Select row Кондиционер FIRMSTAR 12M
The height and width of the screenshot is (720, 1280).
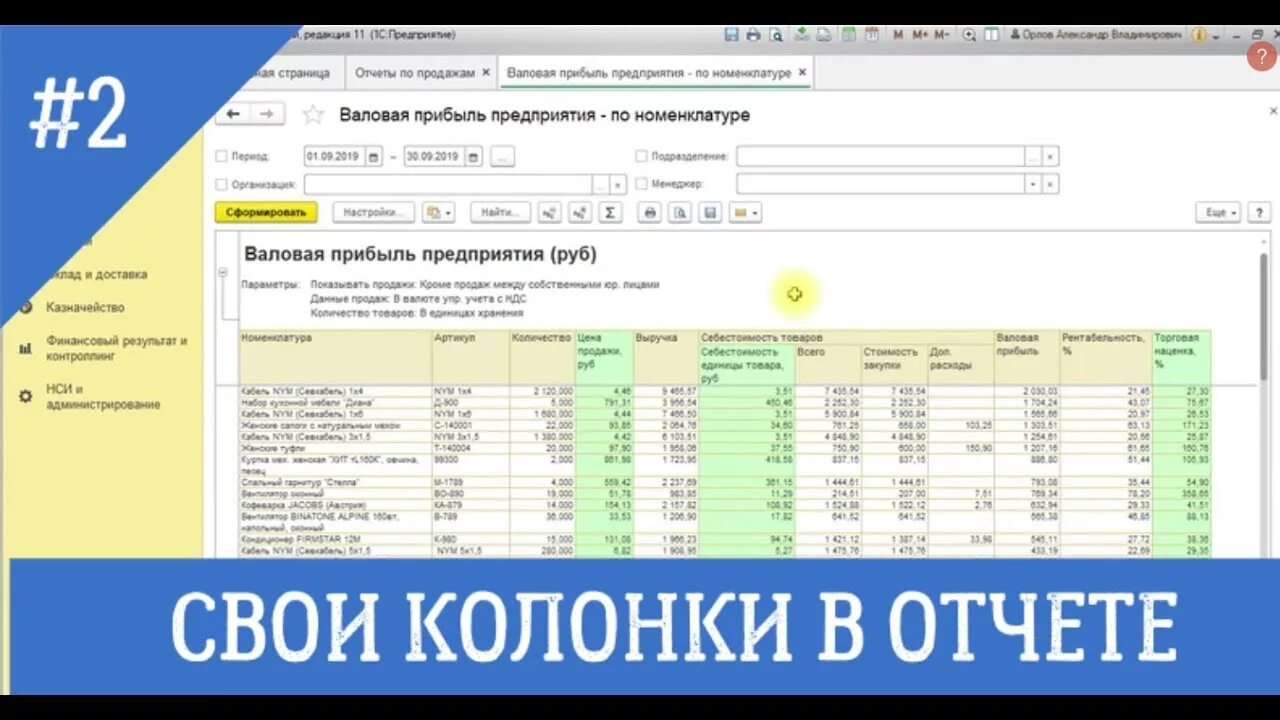(725, 538)
